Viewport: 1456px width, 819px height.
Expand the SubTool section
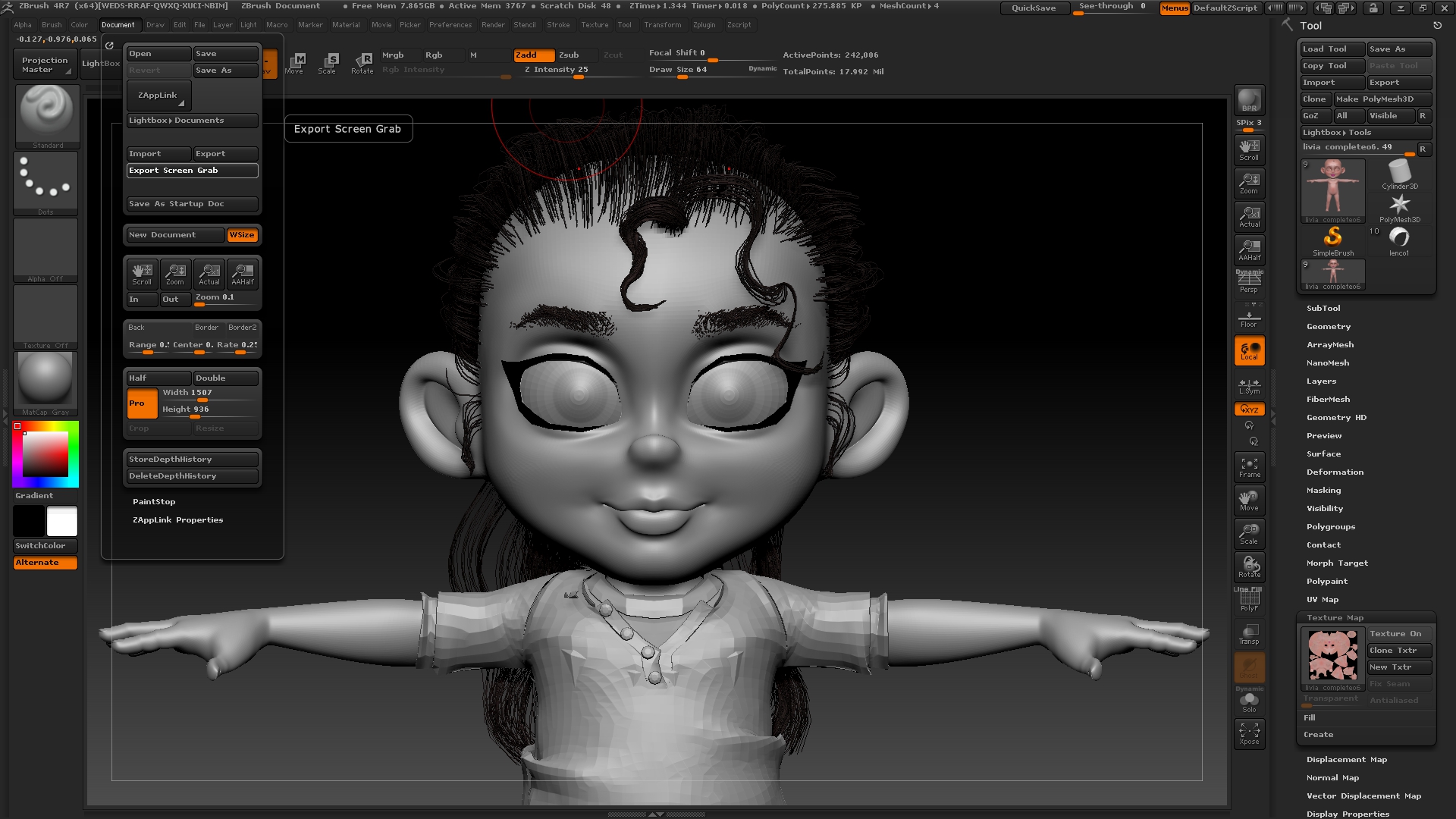click(1323, 309)
